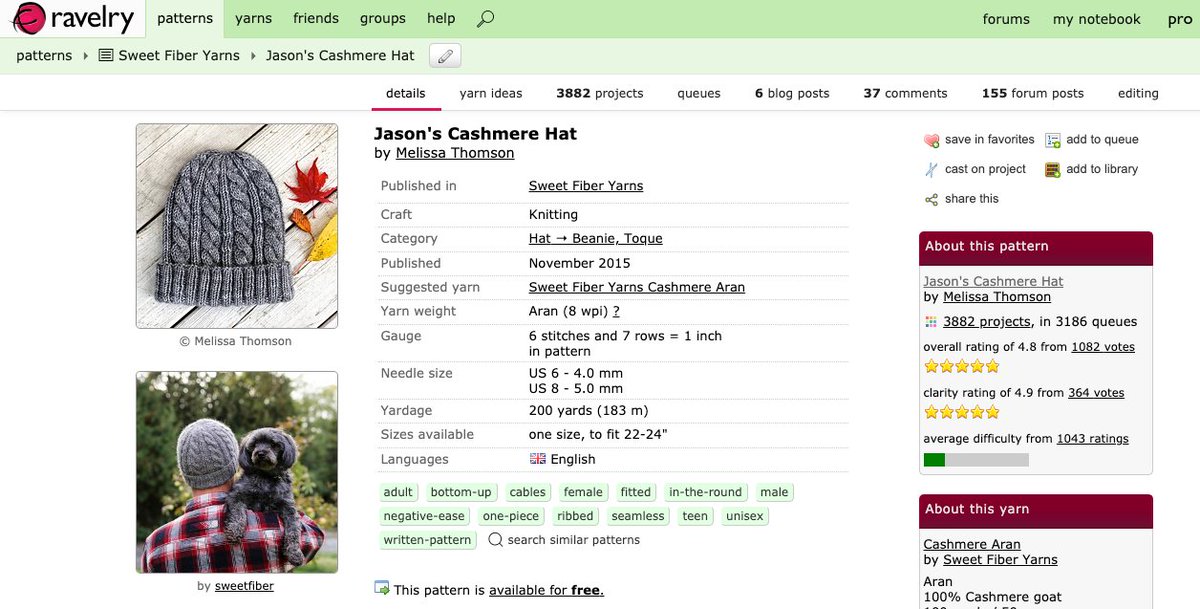Screen dimensions: 1200x609
Task: Select the female tag
Action: point(583,492)
